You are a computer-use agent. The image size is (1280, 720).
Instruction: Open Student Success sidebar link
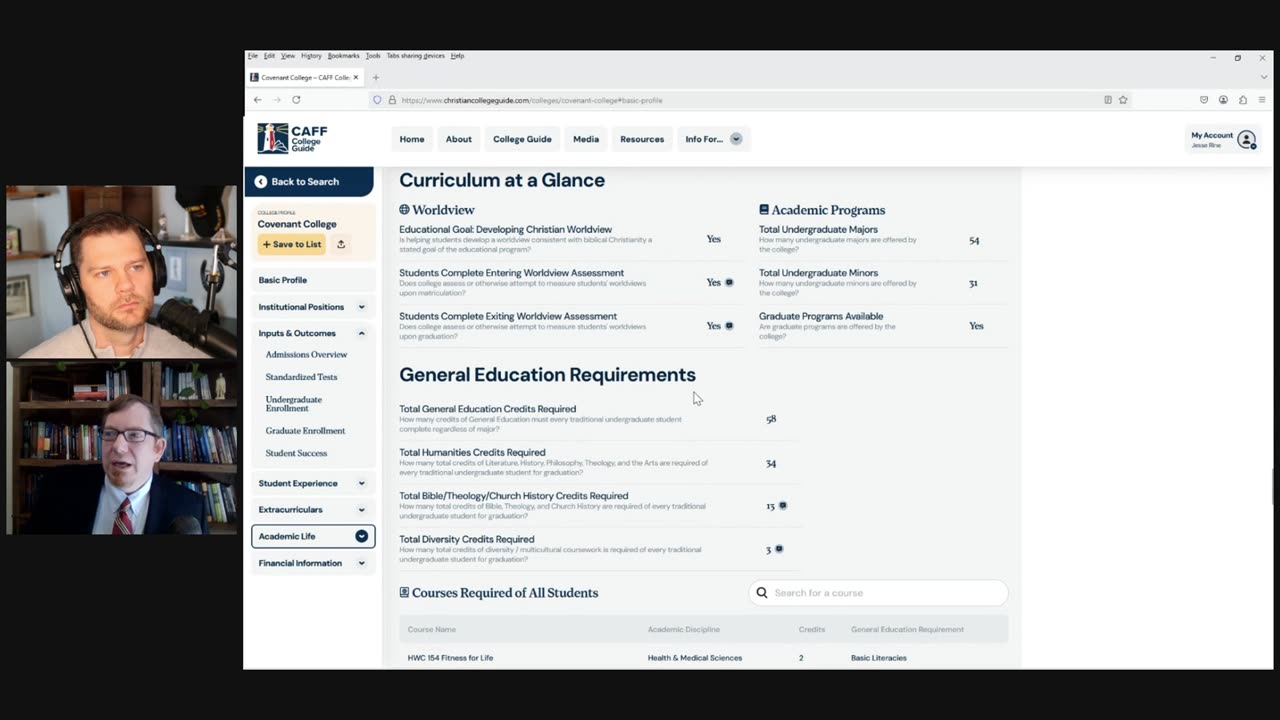click(x=296, y=453)
